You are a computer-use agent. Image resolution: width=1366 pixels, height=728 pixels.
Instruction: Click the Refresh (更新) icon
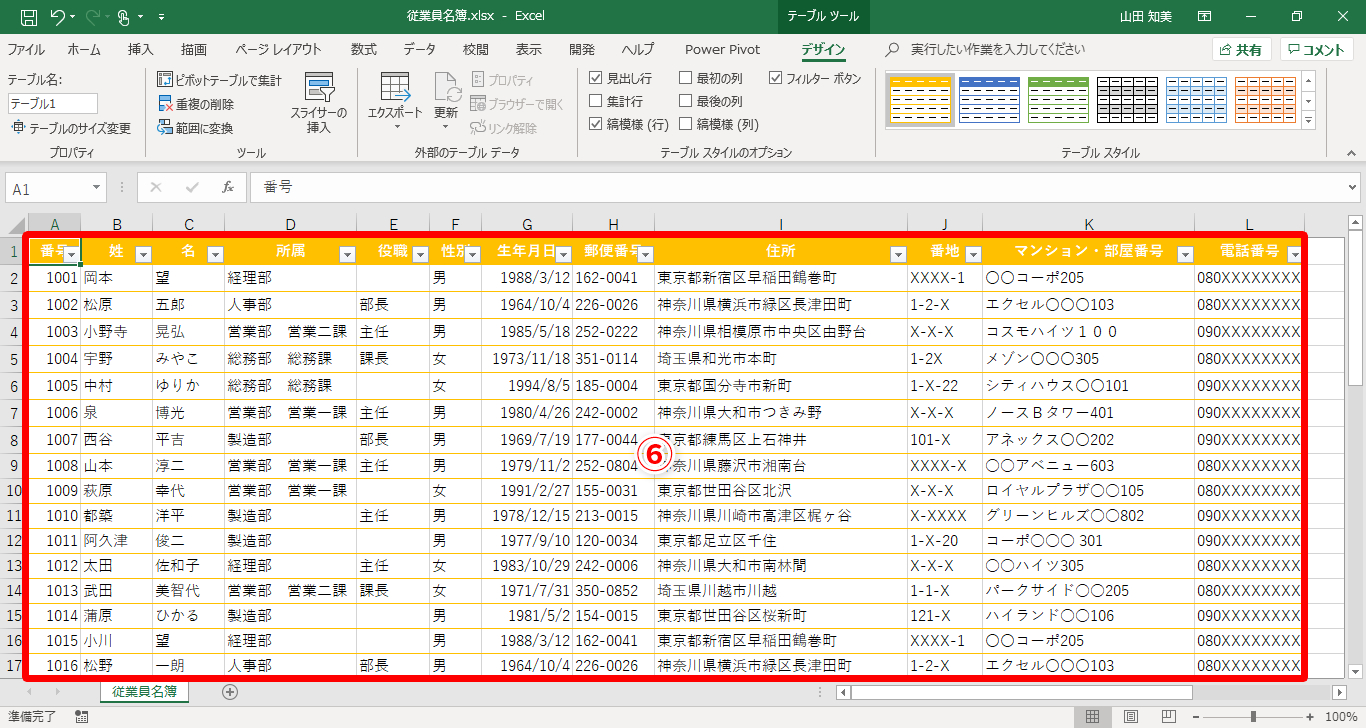(x=446, y=88)
